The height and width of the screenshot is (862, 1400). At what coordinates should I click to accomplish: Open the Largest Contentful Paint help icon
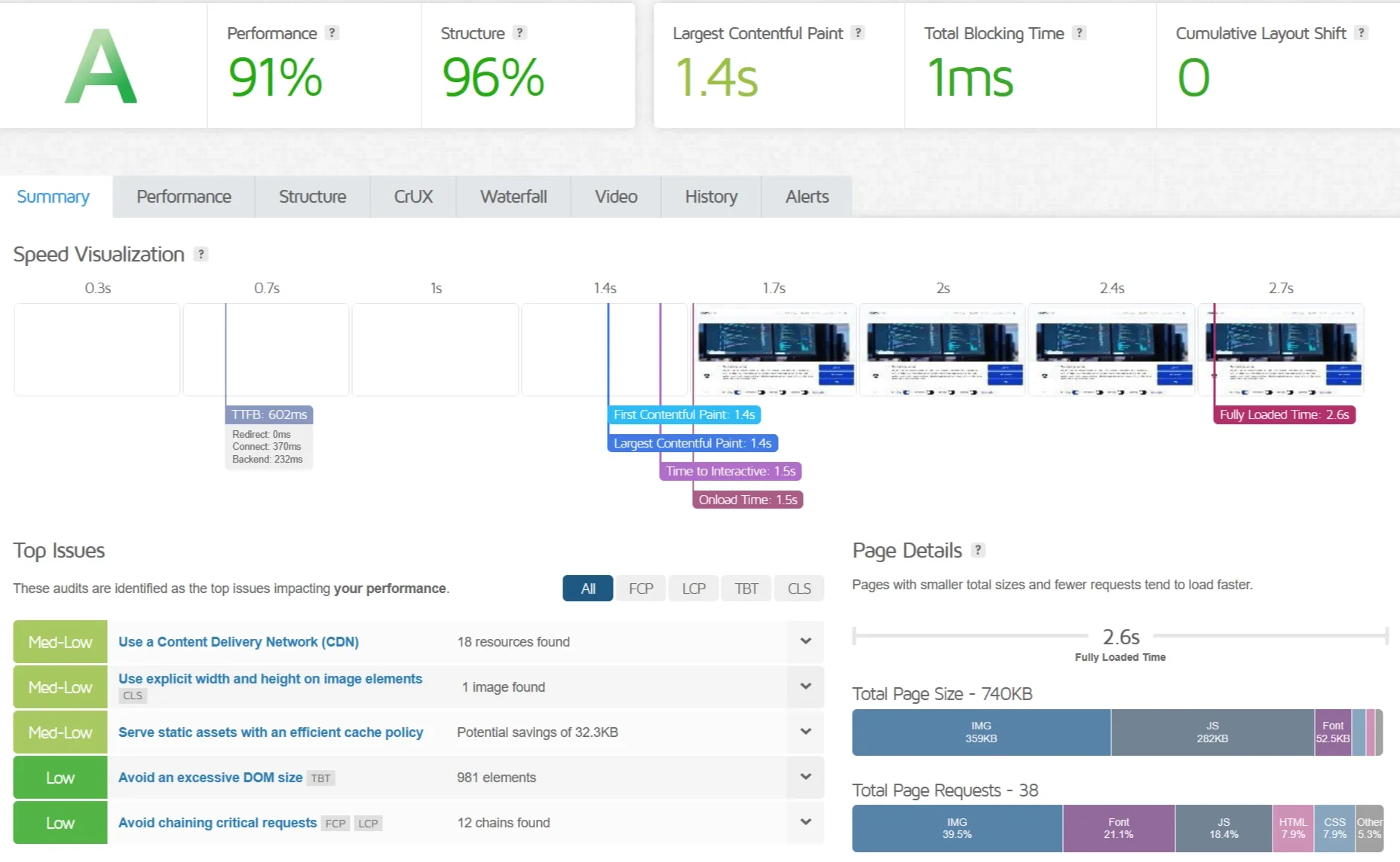[x=857, y=33]
